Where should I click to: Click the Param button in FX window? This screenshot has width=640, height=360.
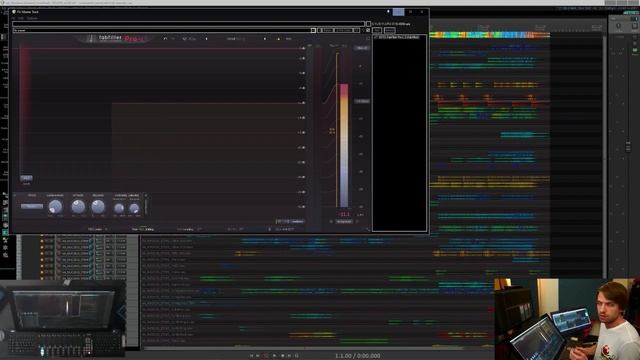tap(327, 31)
